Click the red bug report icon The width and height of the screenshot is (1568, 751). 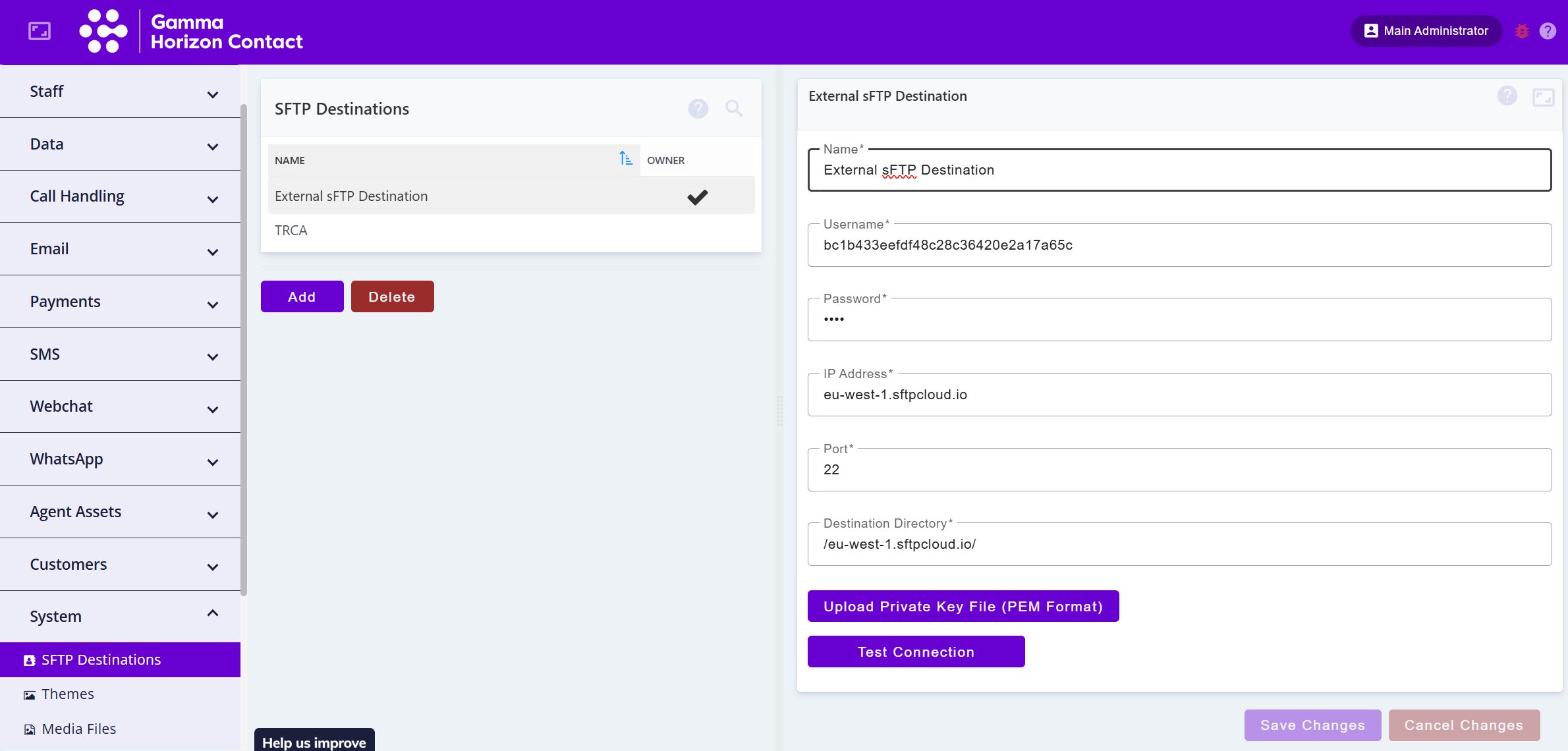(1522, 31)
